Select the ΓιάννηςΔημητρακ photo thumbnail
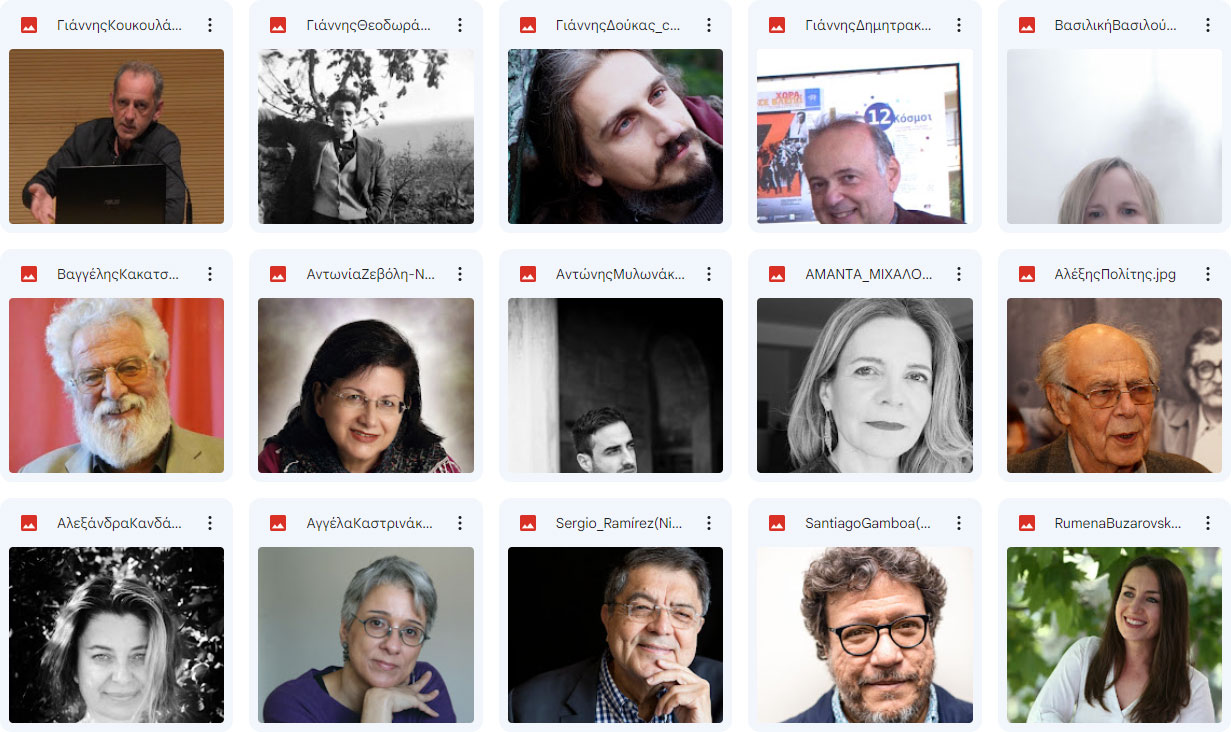Image resolution: width=1231 pixels, height=732 pixels. pyautogui.click(x=865, y=136)
